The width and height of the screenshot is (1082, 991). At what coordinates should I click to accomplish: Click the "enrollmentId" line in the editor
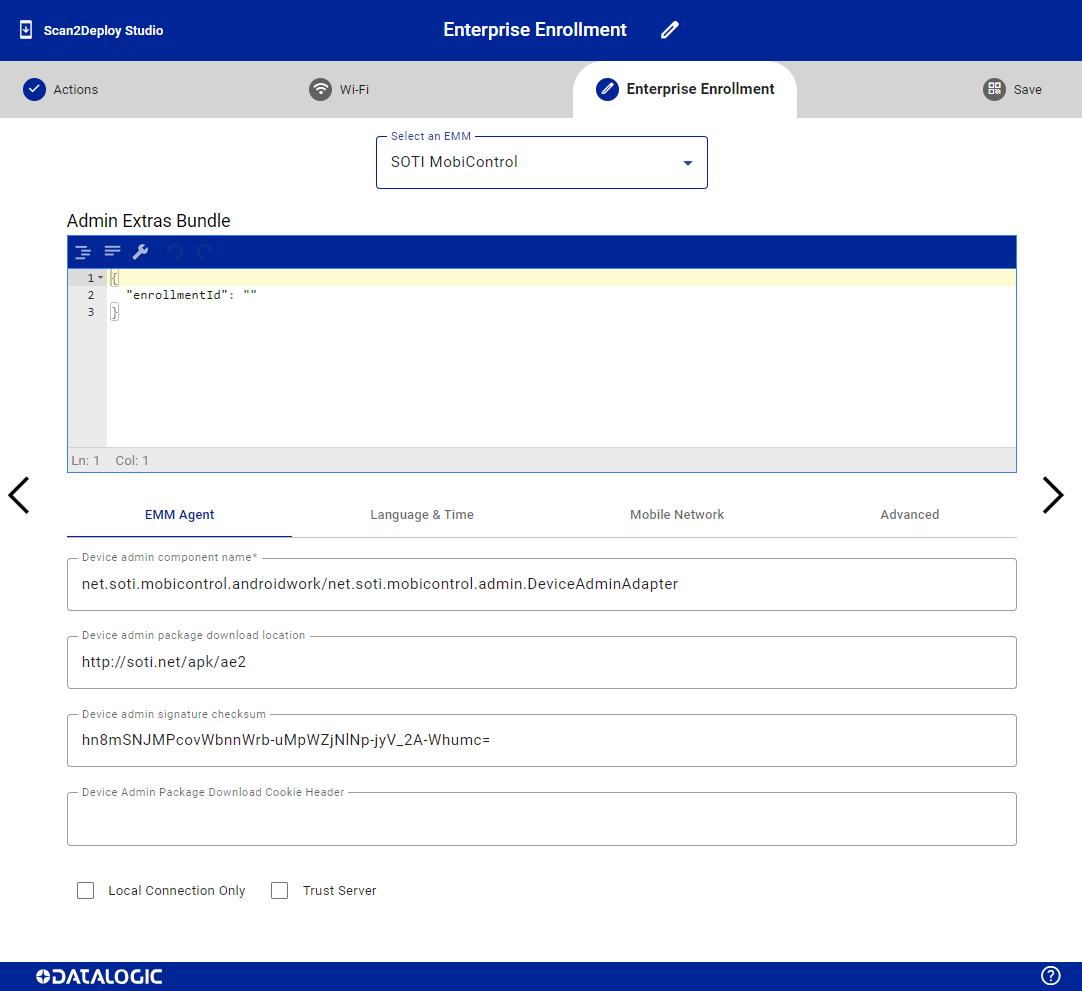click(x=191, y=295)
